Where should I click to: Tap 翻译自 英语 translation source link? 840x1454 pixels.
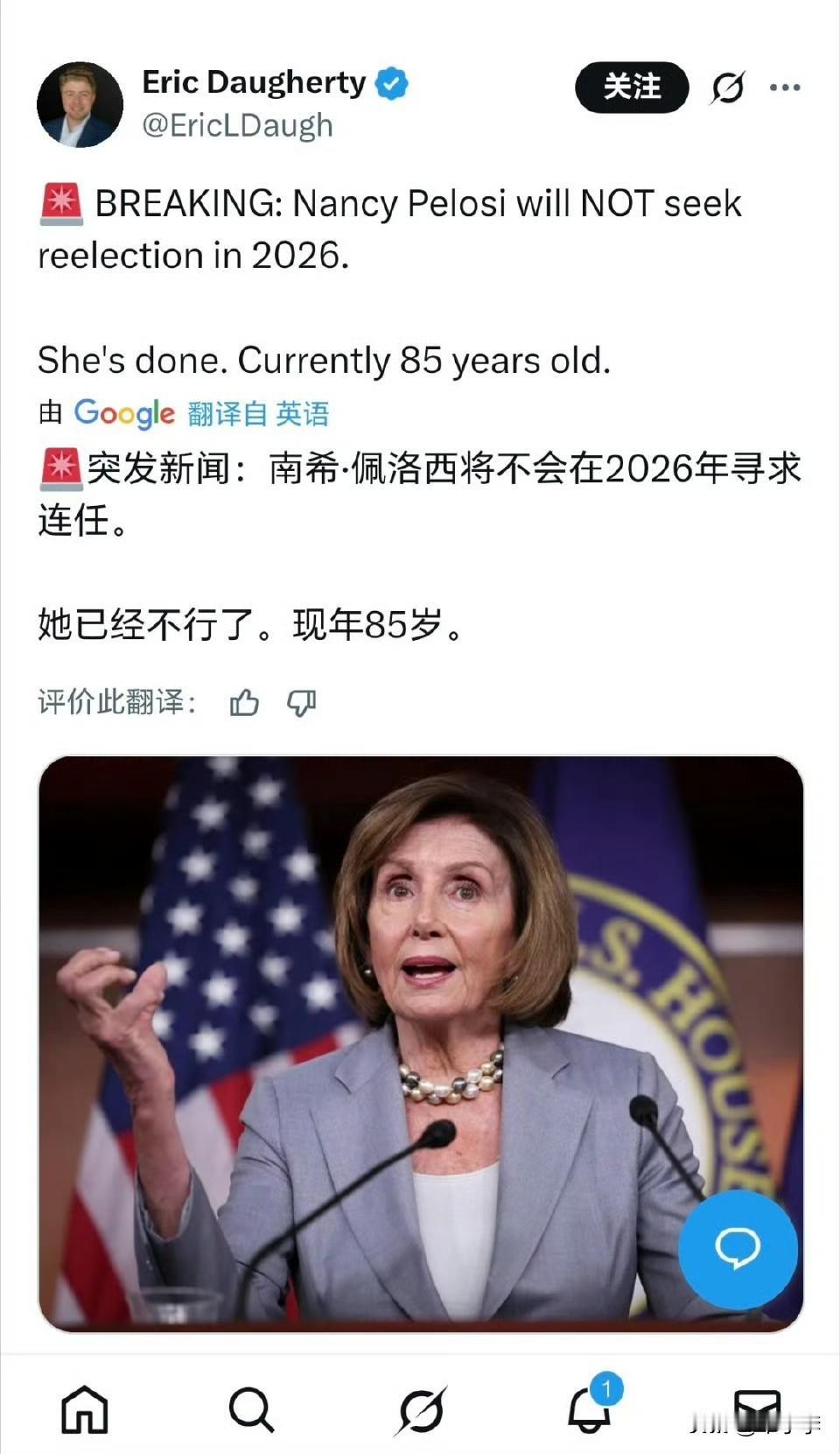[x=258, y=413]
